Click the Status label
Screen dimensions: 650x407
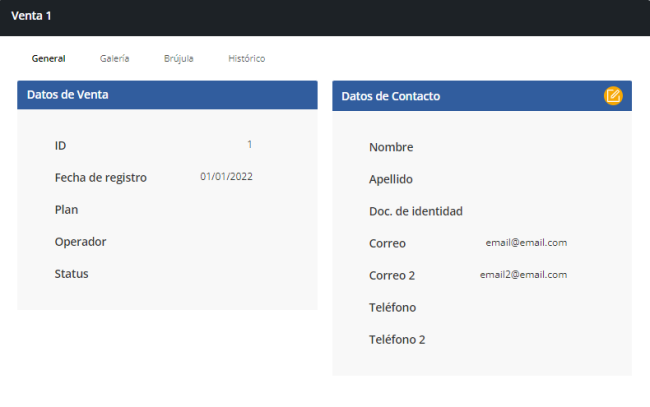coord(71,274)
